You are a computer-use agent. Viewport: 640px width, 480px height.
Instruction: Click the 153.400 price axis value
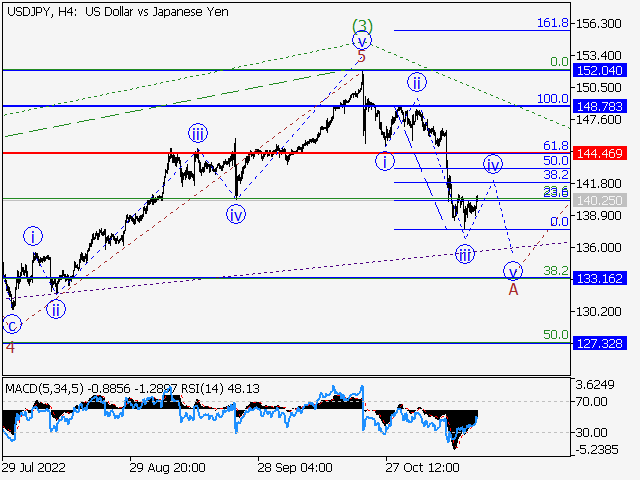tap(598, 56)
